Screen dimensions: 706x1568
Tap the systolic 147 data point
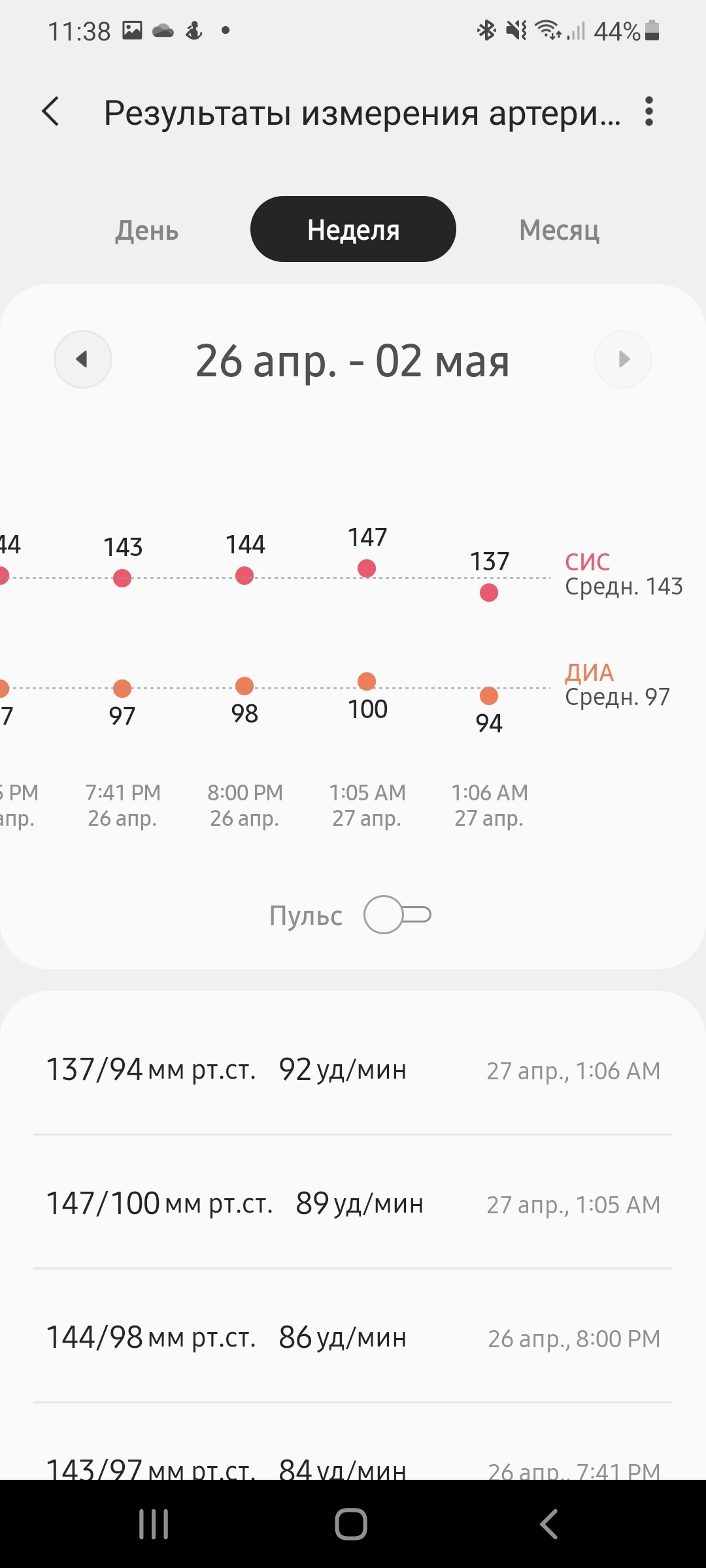pos(367,568)
